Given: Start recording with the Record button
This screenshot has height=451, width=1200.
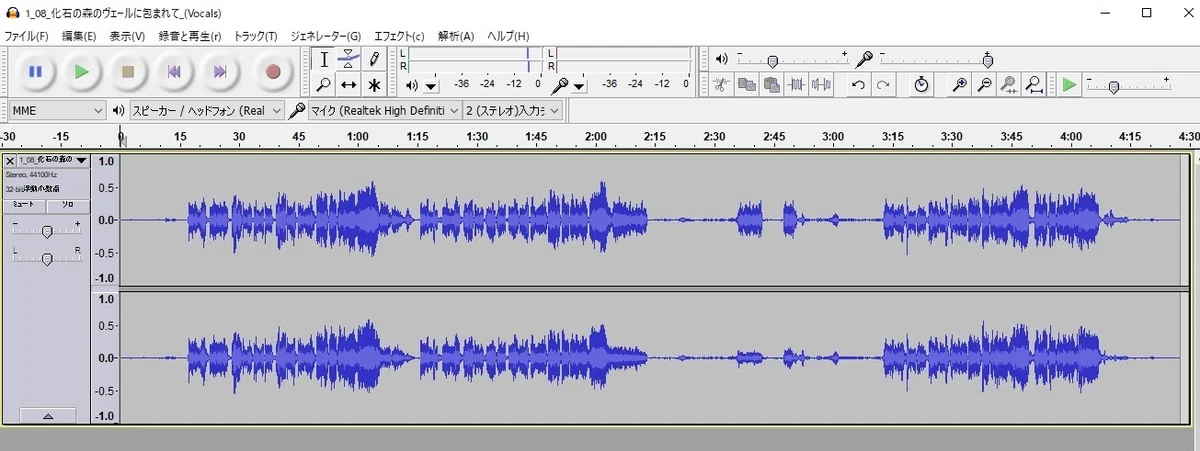Looking at the screenshot, I should pyautogui.click(x=272, y=72).
